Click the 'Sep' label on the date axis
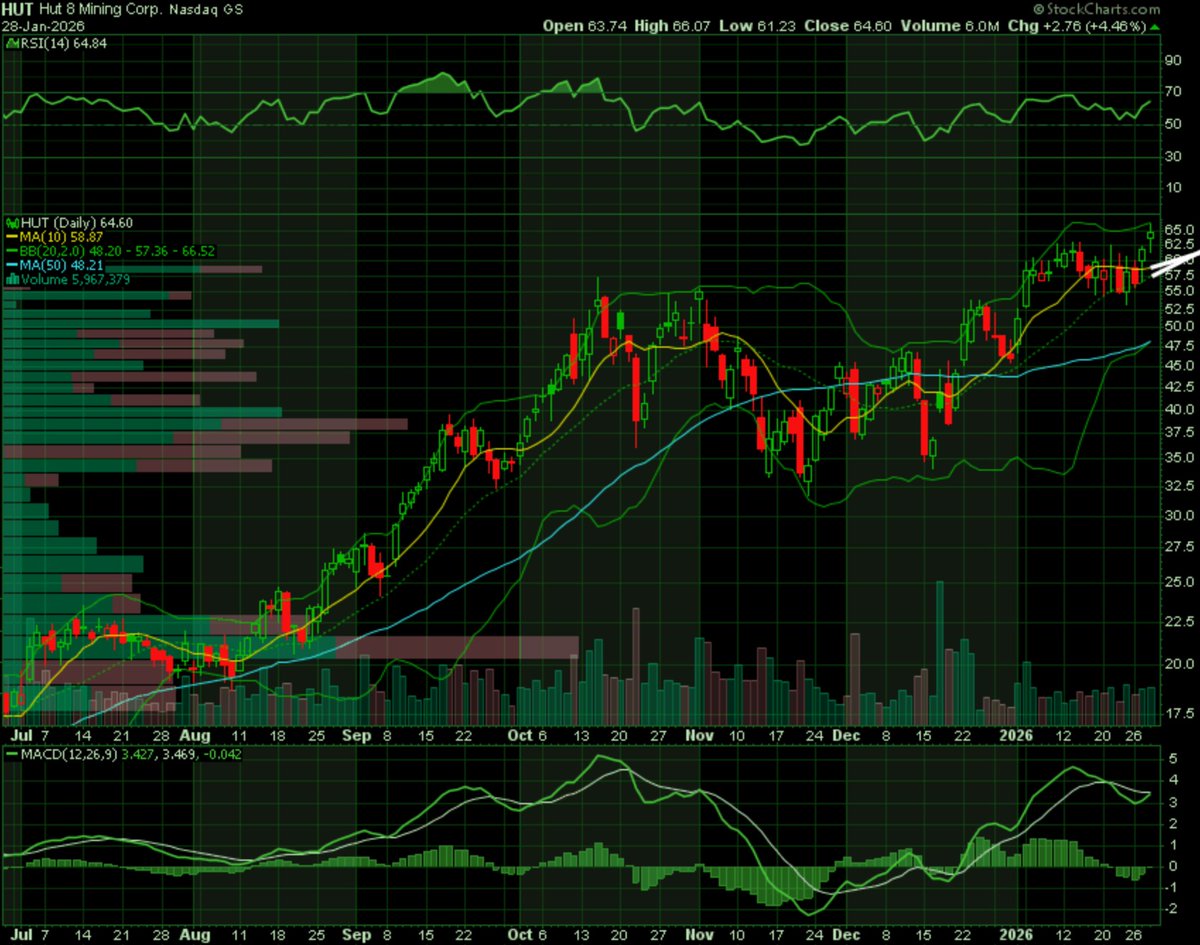The height and width of the screenshot is (945, 1200). point(356,736)
